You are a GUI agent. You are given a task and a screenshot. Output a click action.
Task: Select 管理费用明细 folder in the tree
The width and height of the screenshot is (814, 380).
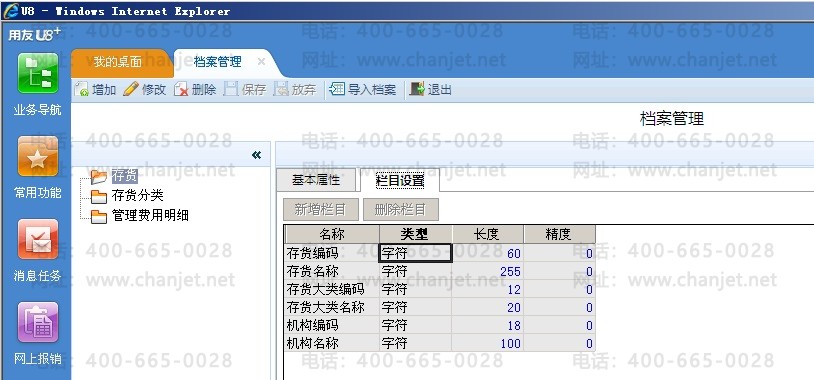(150, 215)
